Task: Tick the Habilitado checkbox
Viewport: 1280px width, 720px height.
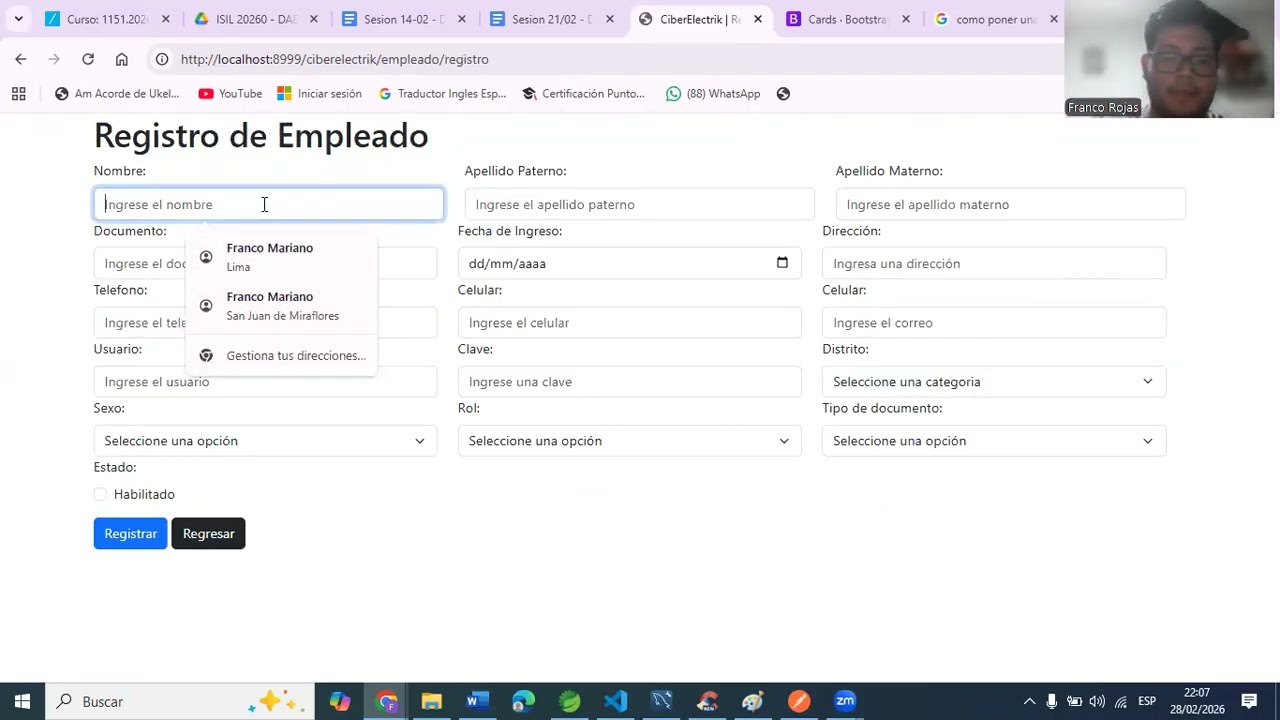Action: click(x=100, y=494)
